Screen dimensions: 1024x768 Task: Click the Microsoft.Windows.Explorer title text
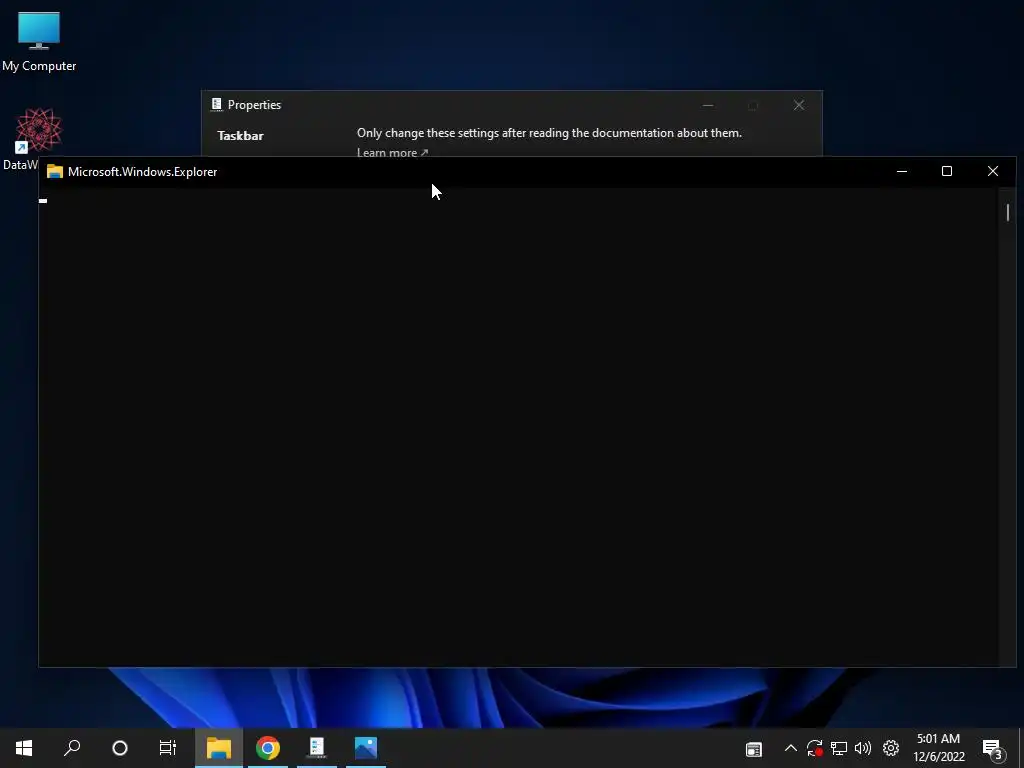click(142, 172)
